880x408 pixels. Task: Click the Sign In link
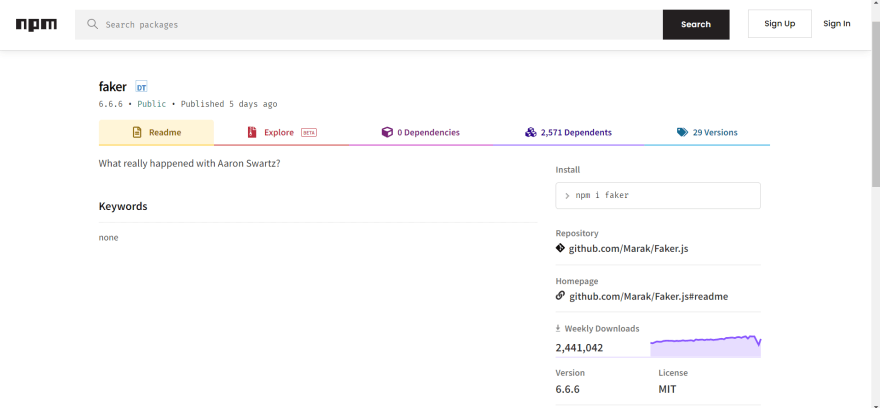tap(837, 24)
